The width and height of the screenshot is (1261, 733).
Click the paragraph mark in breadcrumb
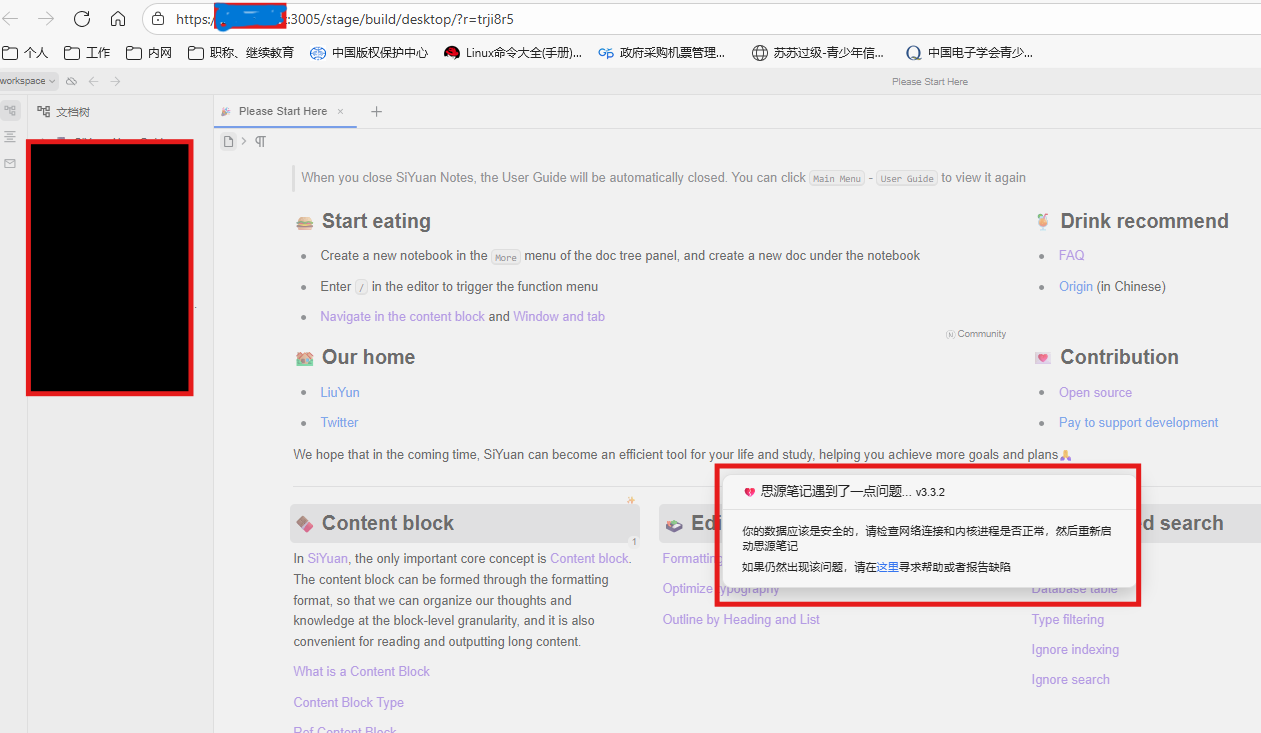260,142
